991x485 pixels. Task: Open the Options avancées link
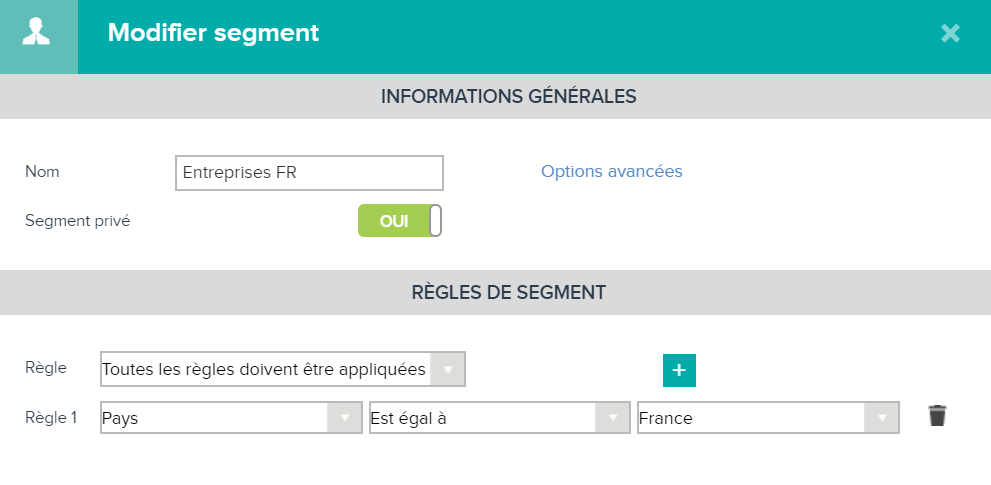pyautogui.click(x=612, y=171)
